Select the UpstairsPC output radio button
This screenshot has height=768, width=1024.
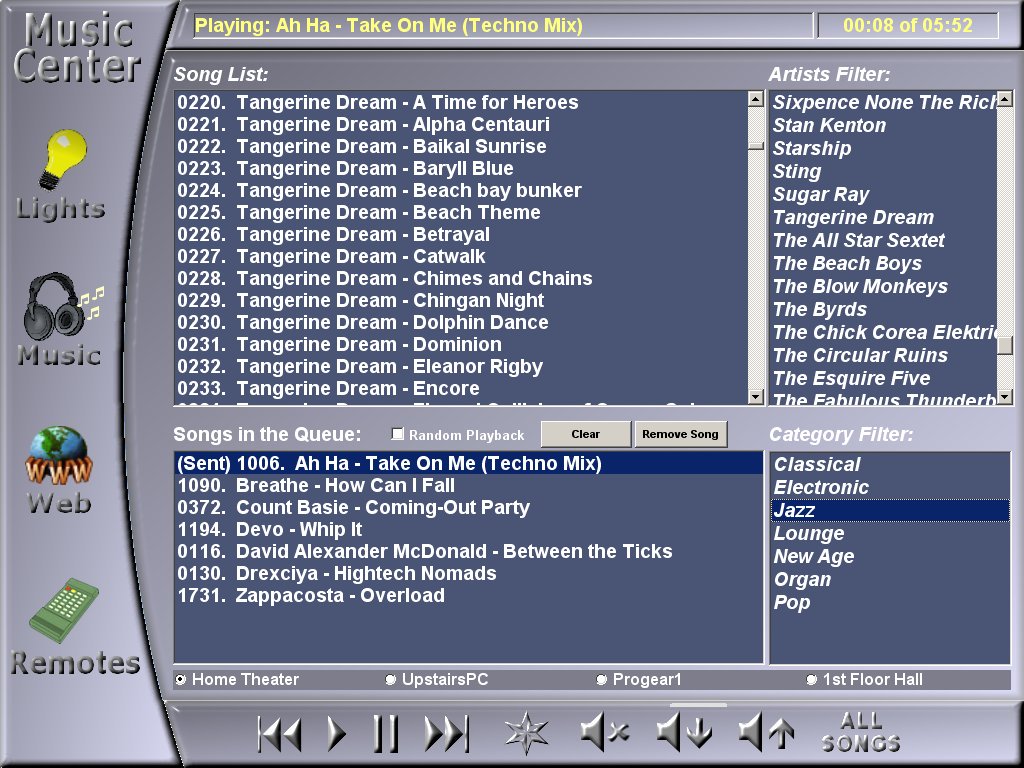391,680
